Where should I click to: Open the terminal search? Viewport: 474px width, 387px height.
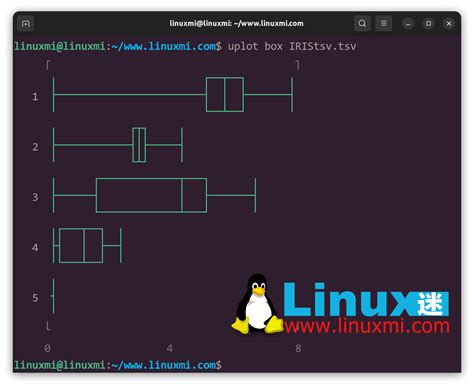click(362, 24)
